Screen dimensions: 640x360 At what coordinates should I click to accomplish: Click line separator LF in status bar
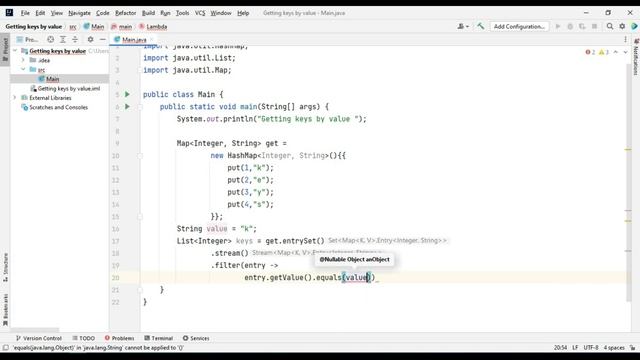pyautogui.click(x=575, y=348)
